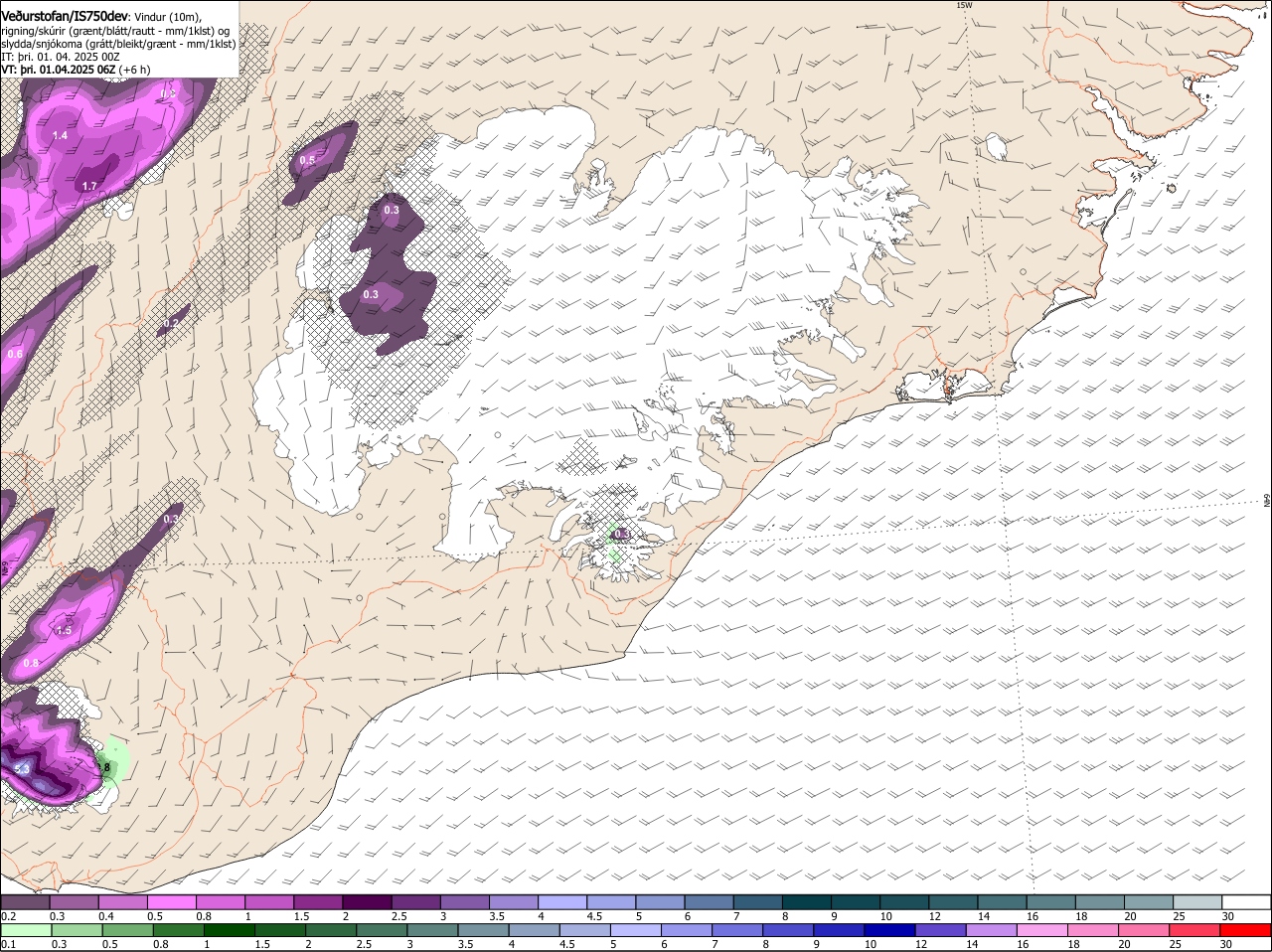This screenshot has width=1272, height=952.
Task: Select the bright red rain swatch 25 to 30
Action: click(1195, 930)
